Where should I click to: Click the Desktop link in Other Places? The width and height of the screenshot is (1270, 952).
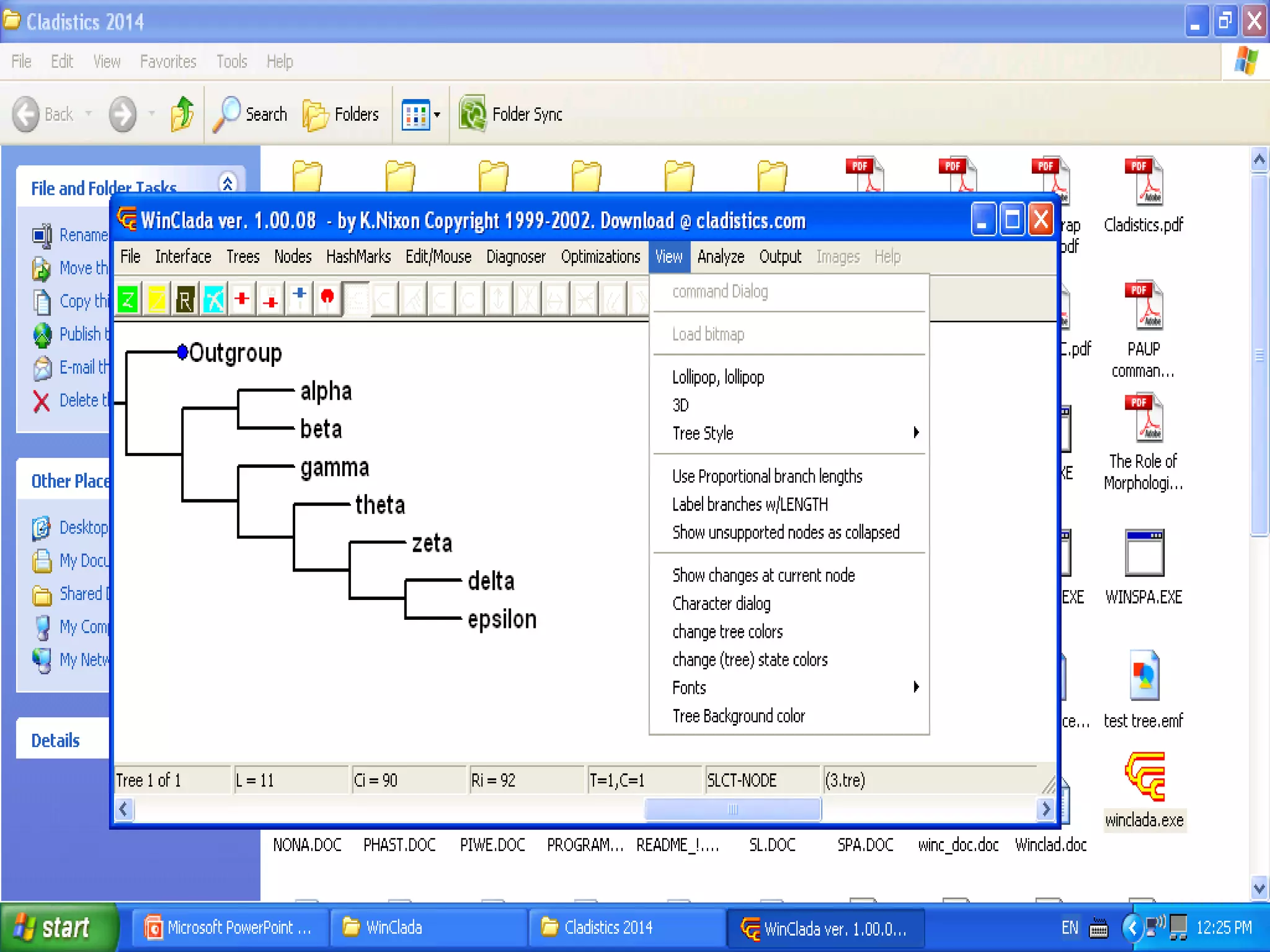click(83, 527)
